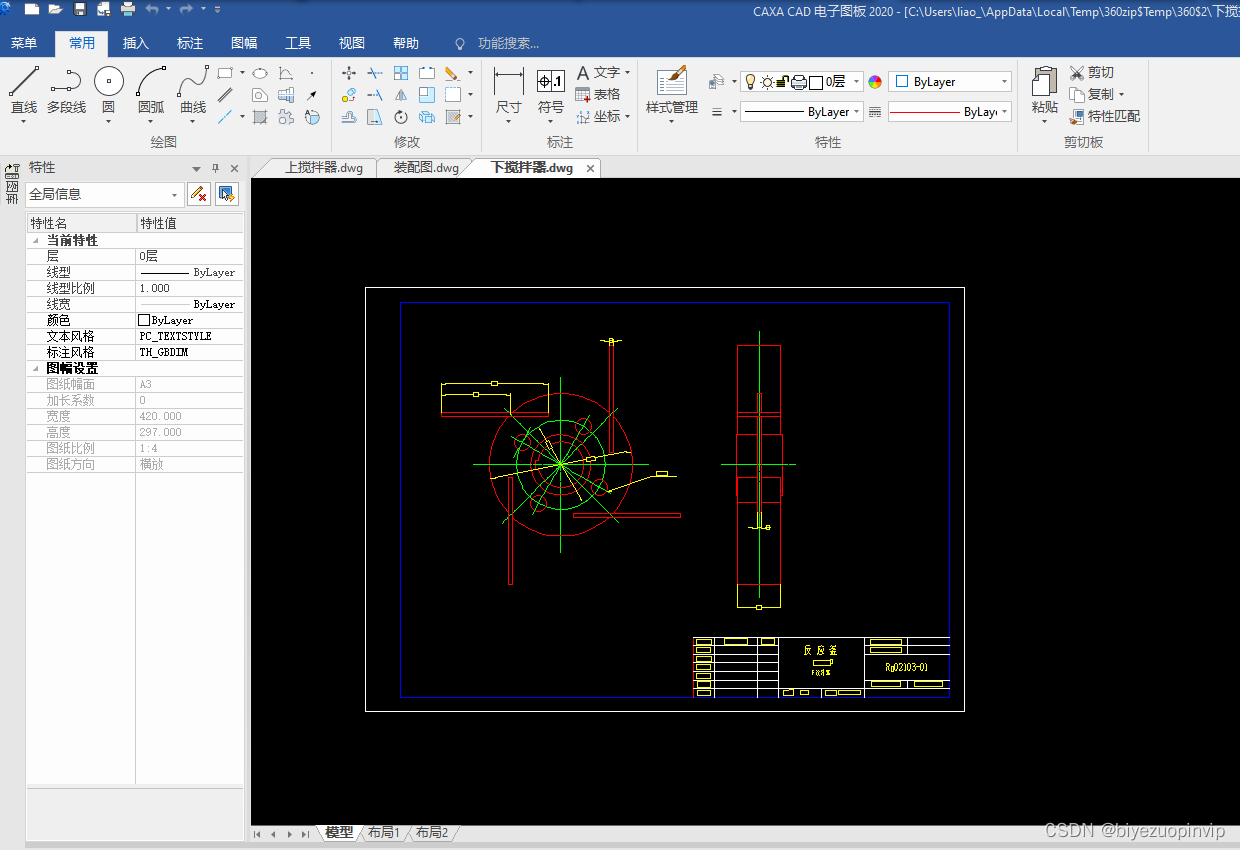Click the 文字 text button
The image size is (1240, 850).
pos(604,73)
